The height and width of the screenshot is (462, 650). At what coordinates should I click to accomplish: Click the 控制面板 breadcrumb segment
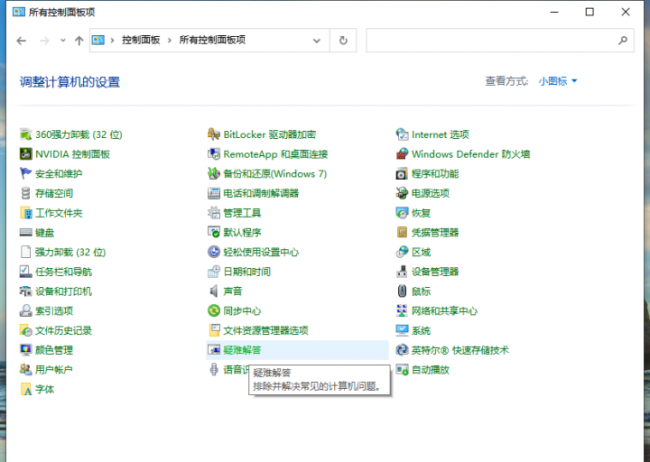(x=141, y=40)
